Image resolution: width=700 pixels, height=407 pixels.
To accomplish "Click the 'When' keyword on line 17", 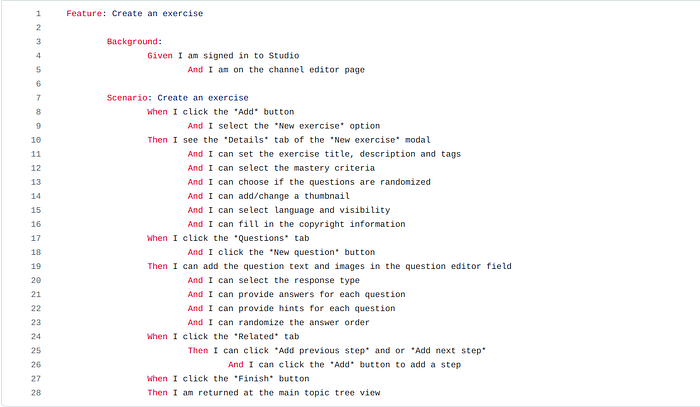I will (x=157, y=238).
